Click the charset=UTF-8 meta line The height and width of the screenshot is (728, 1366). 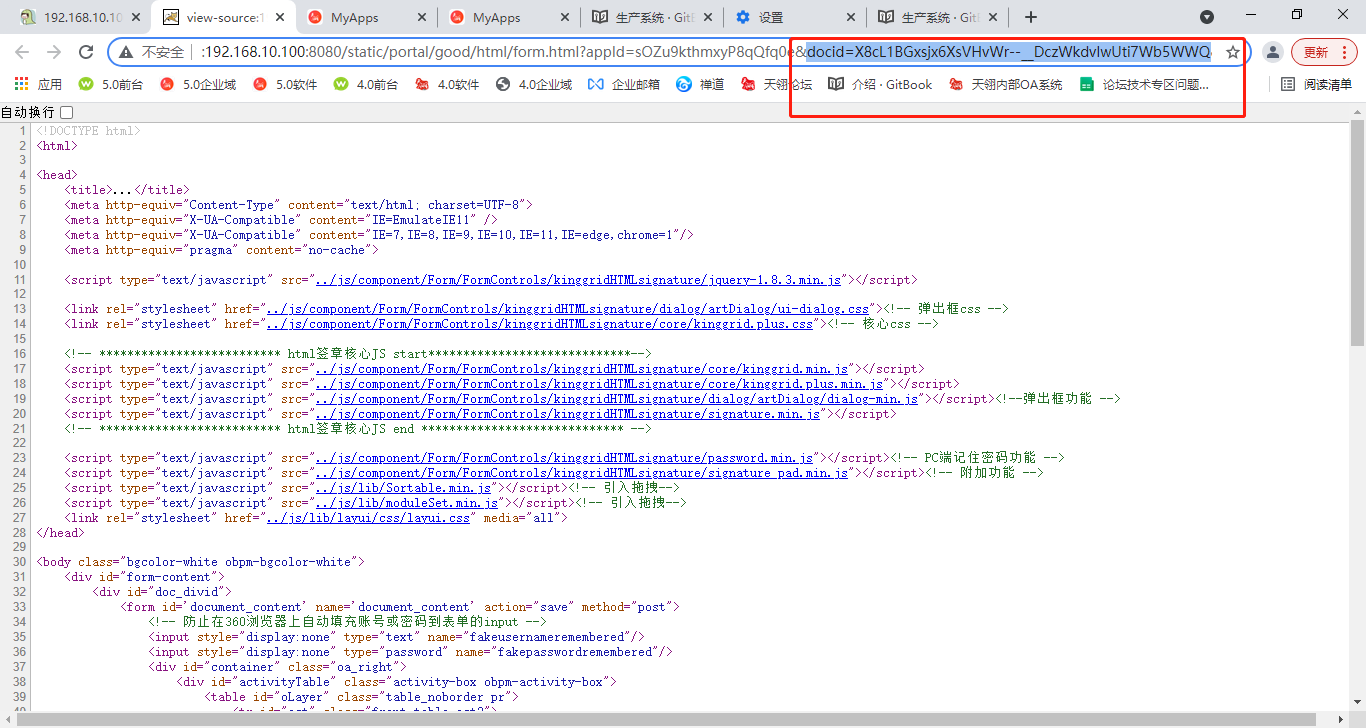[299, 205]
